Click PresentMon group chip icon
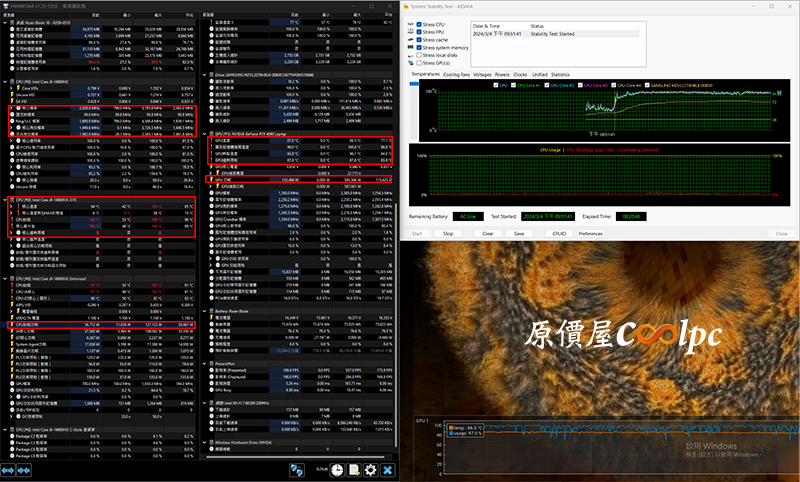Screen dimensions: 800x482 click(211, 364)
